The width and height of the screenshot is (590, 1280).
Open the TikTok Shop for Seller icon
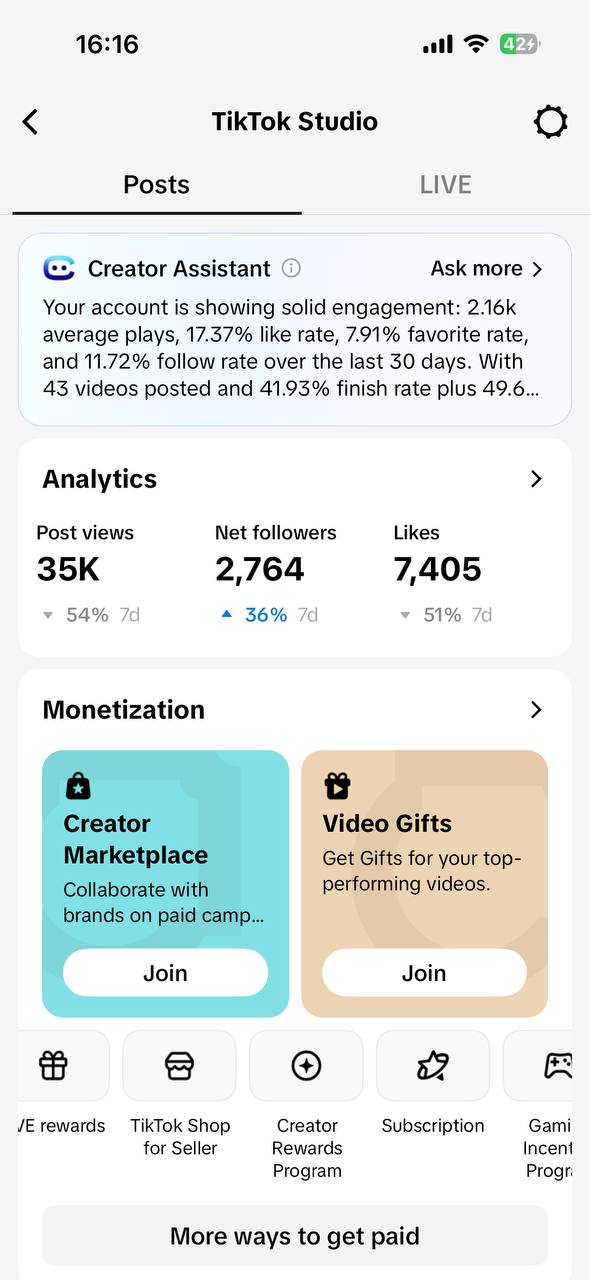tap(180, 1066)
